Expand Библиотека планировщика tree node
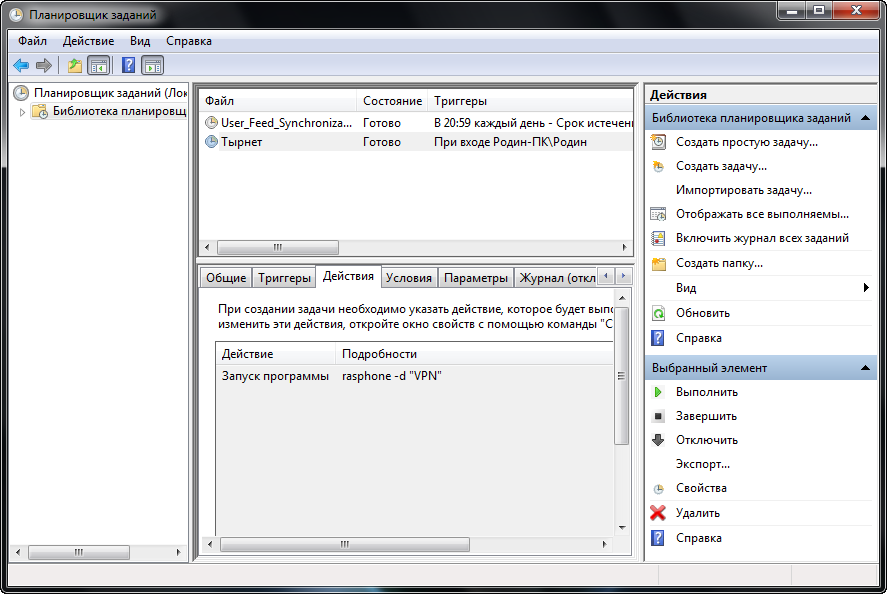The width and height of the screenshot is (887, 594). pyautogui.click(x=23, y=112)
